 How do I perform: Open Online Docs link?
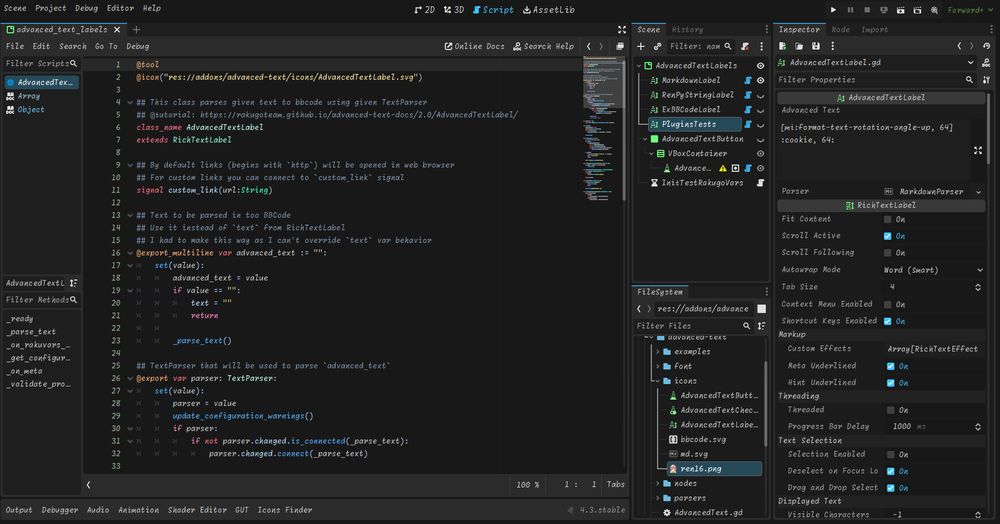coord(474,46)
